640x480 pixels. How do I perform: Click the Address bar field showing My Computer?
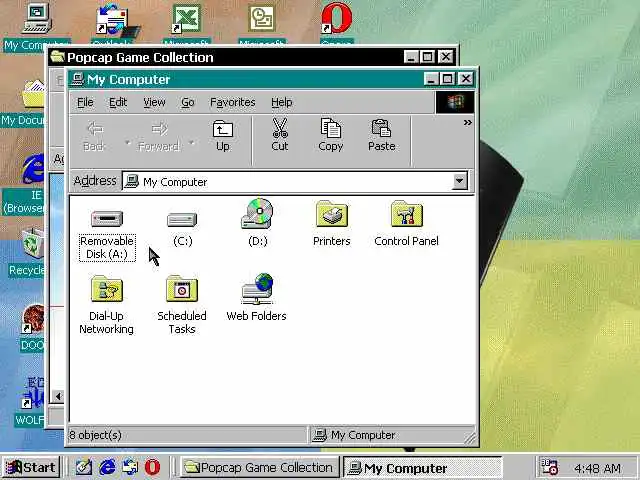295,181
